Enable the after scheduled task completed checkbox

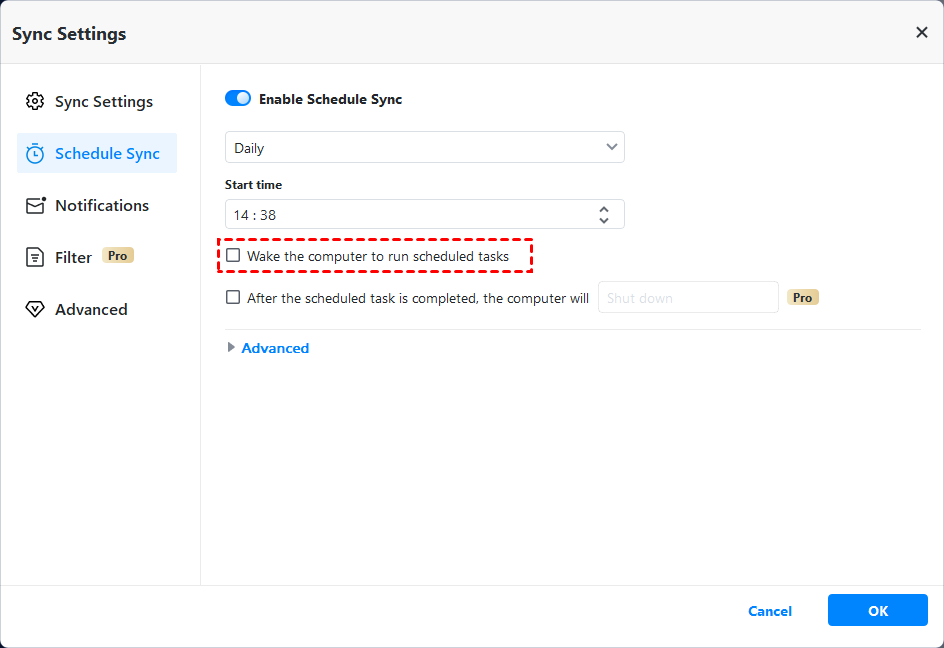click(233, 297)
